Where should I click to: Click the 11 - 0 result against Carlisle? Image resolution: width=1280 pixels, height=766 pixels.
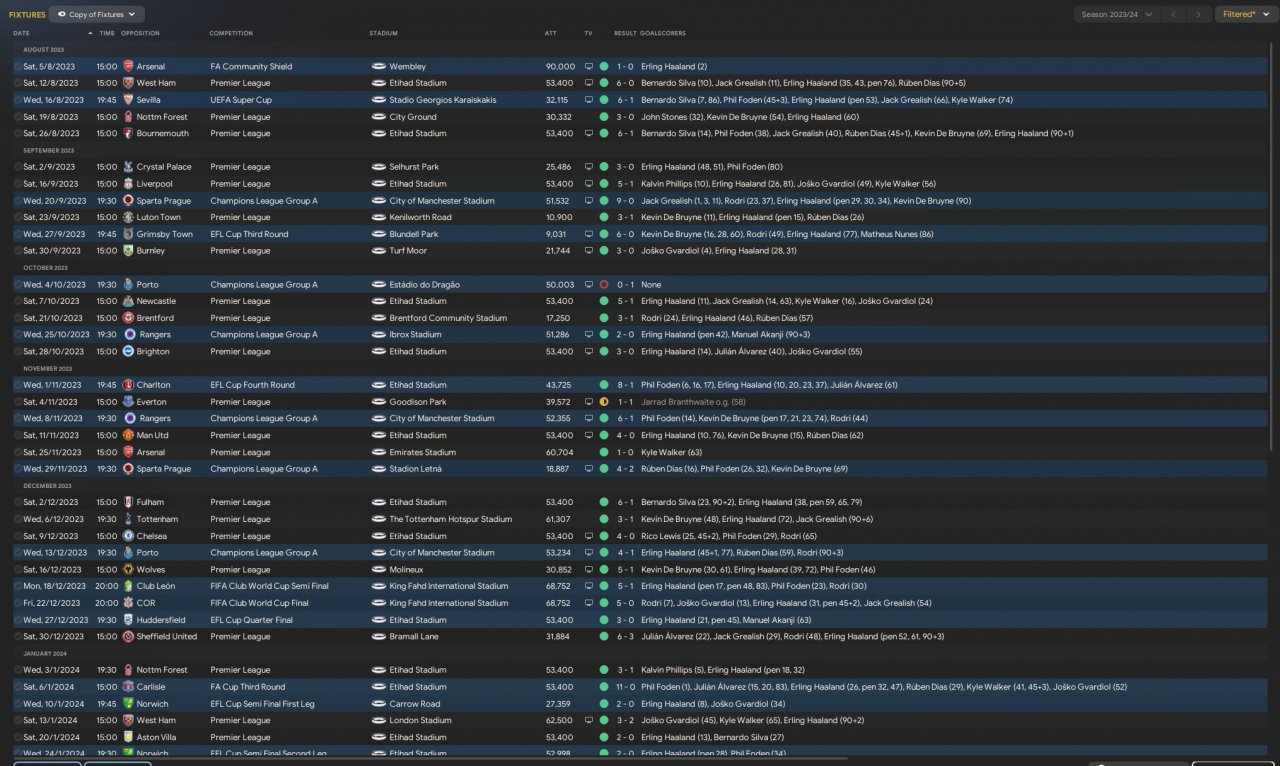pos(625,687)
